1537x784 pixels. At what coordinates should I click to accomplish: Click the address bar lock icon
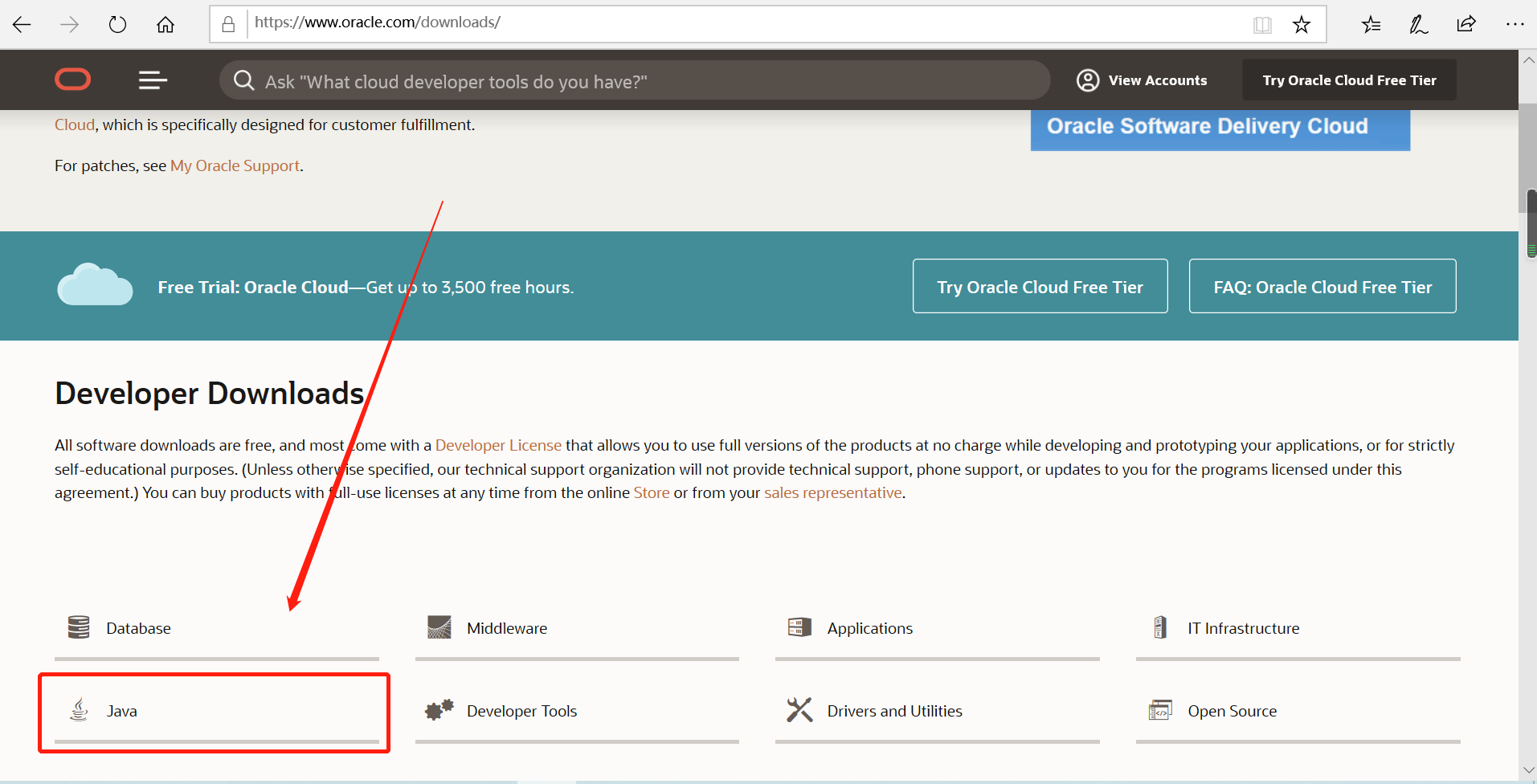(x=228, y=22)
